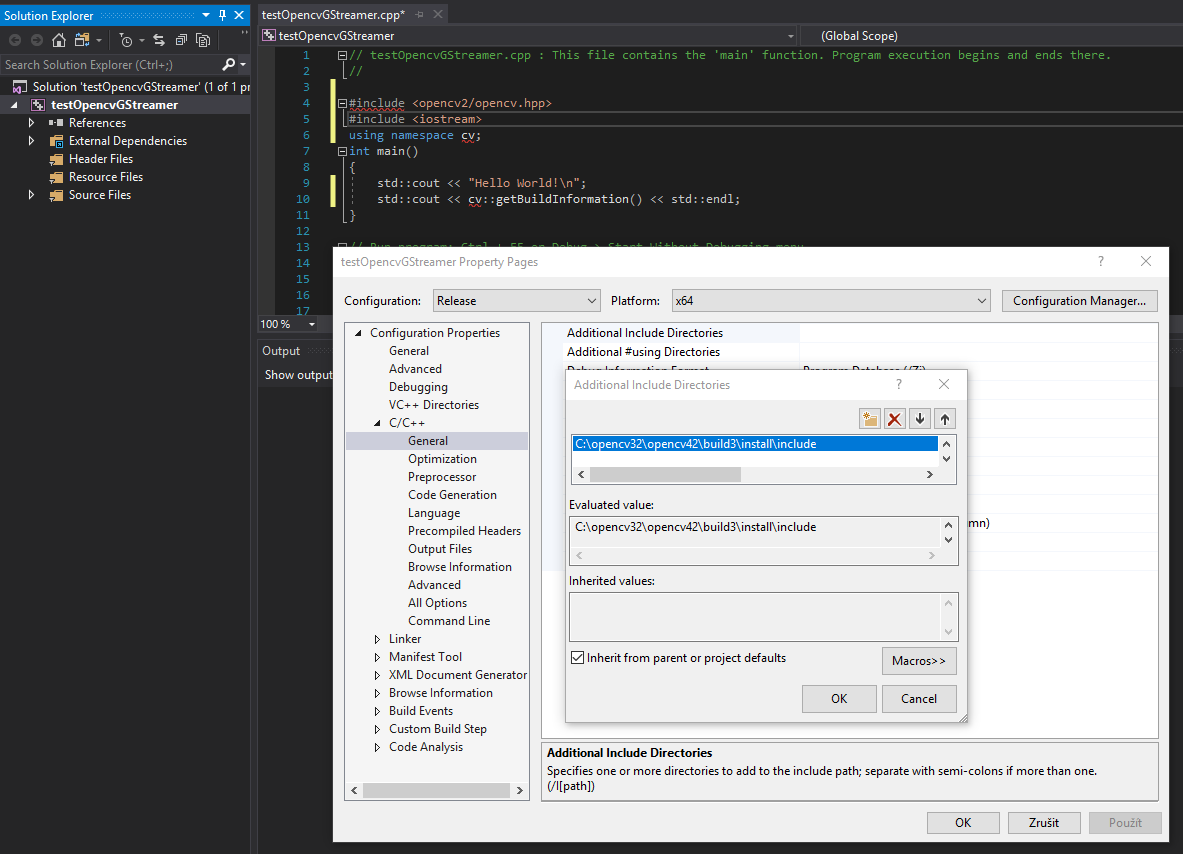
Task: Close the testOpencvGStreamer.cpp tab
Action: pyautogui.click(x=438, y=14)
